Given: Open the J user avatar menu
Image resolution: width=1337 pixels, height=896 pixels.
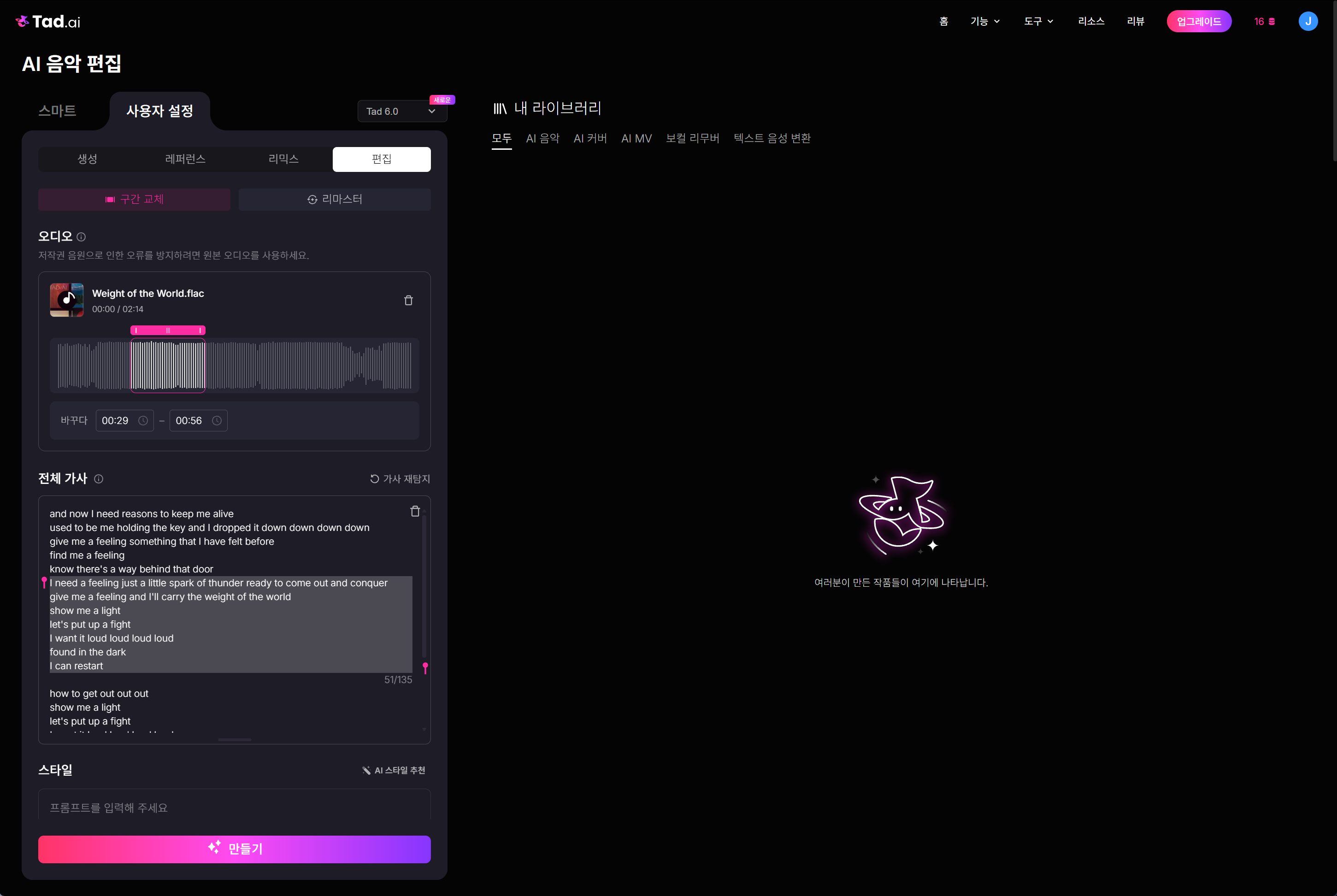Looking at the screenshot, I should (x=1308, y=22).
